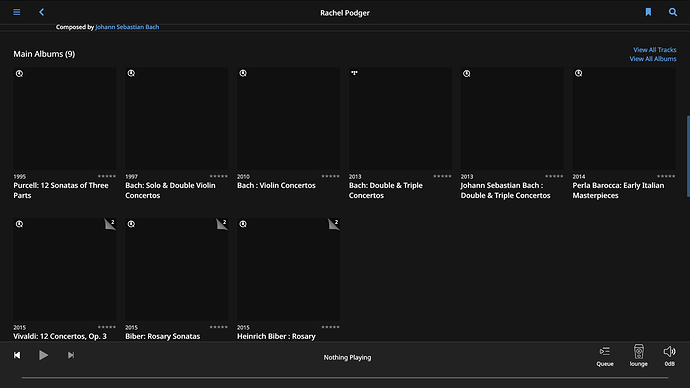
Task: Click source badge on Perla Barocca cover
Action: (x=578, y=73)
